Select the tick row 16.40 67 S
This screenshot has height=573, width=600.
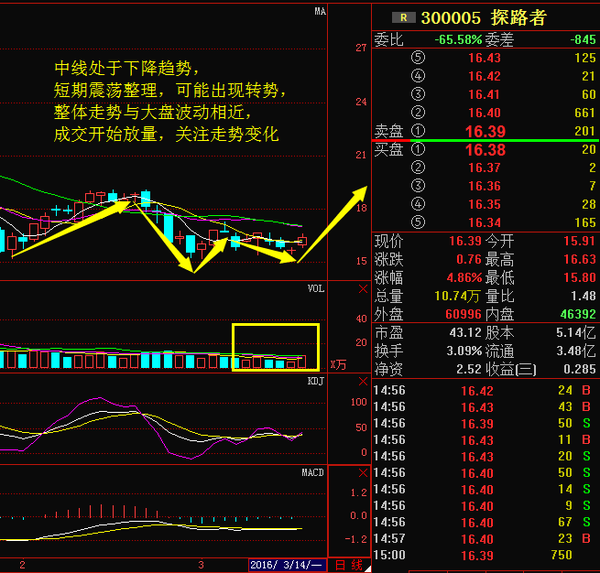[485, 522]
